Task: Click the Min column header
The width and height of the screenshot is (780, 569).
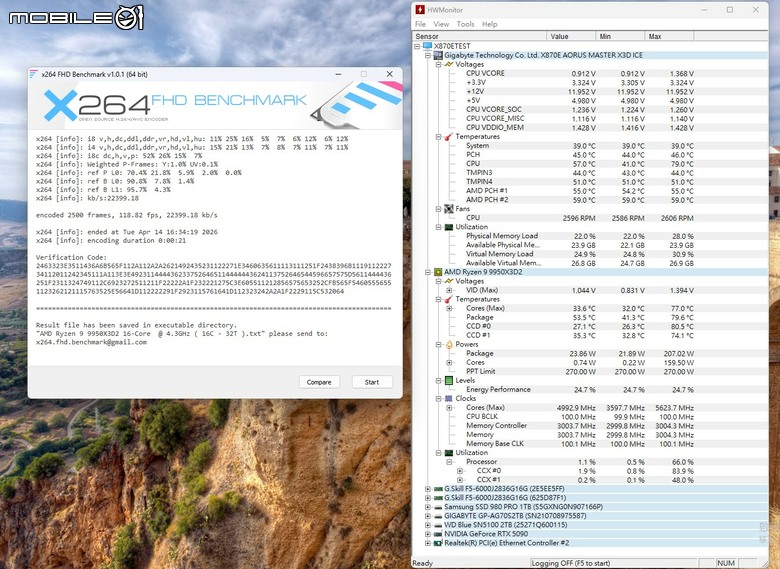Action: 620,36
